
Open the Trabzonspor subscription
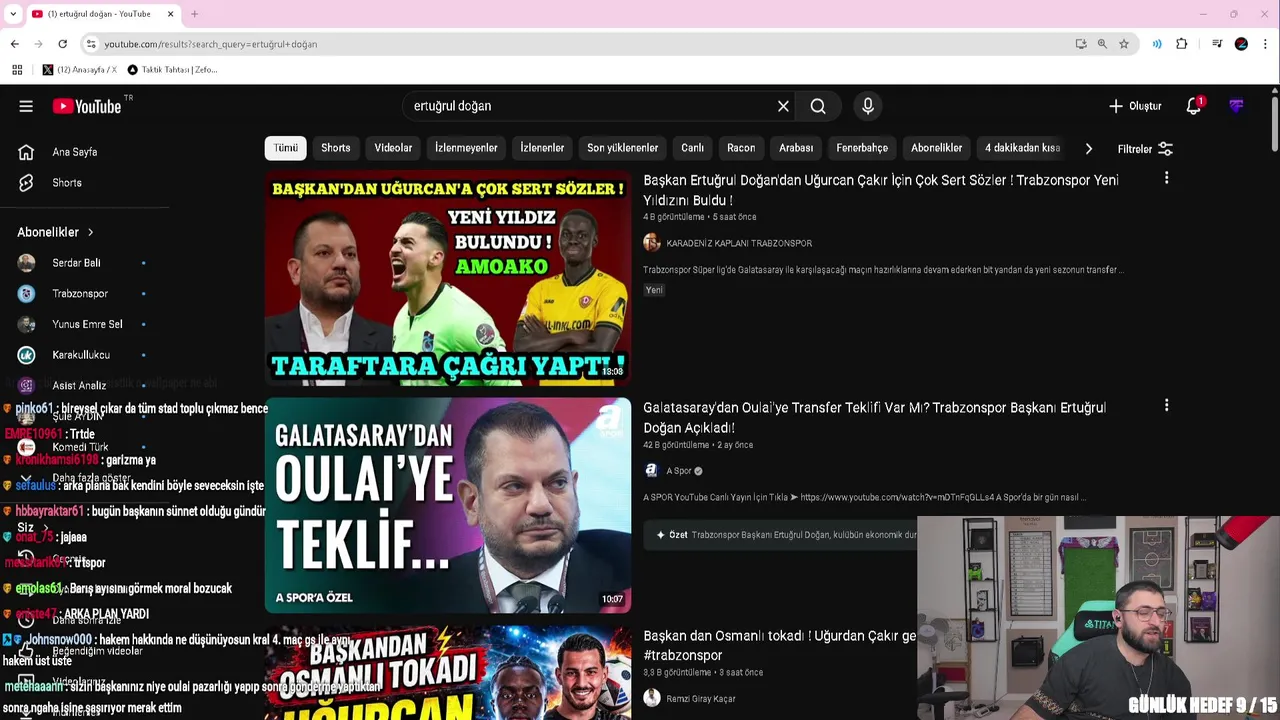(80, 294)
